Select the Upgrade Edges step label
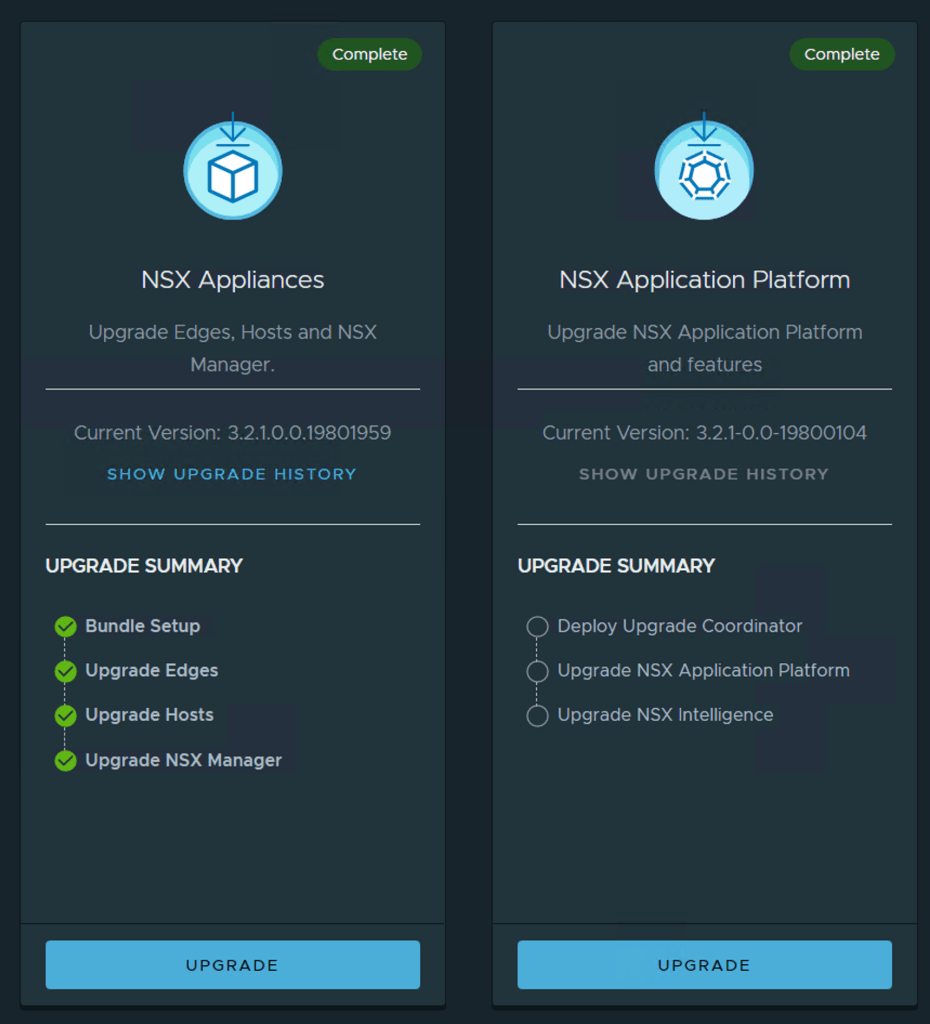930x1024 pixels. point(152,670)
